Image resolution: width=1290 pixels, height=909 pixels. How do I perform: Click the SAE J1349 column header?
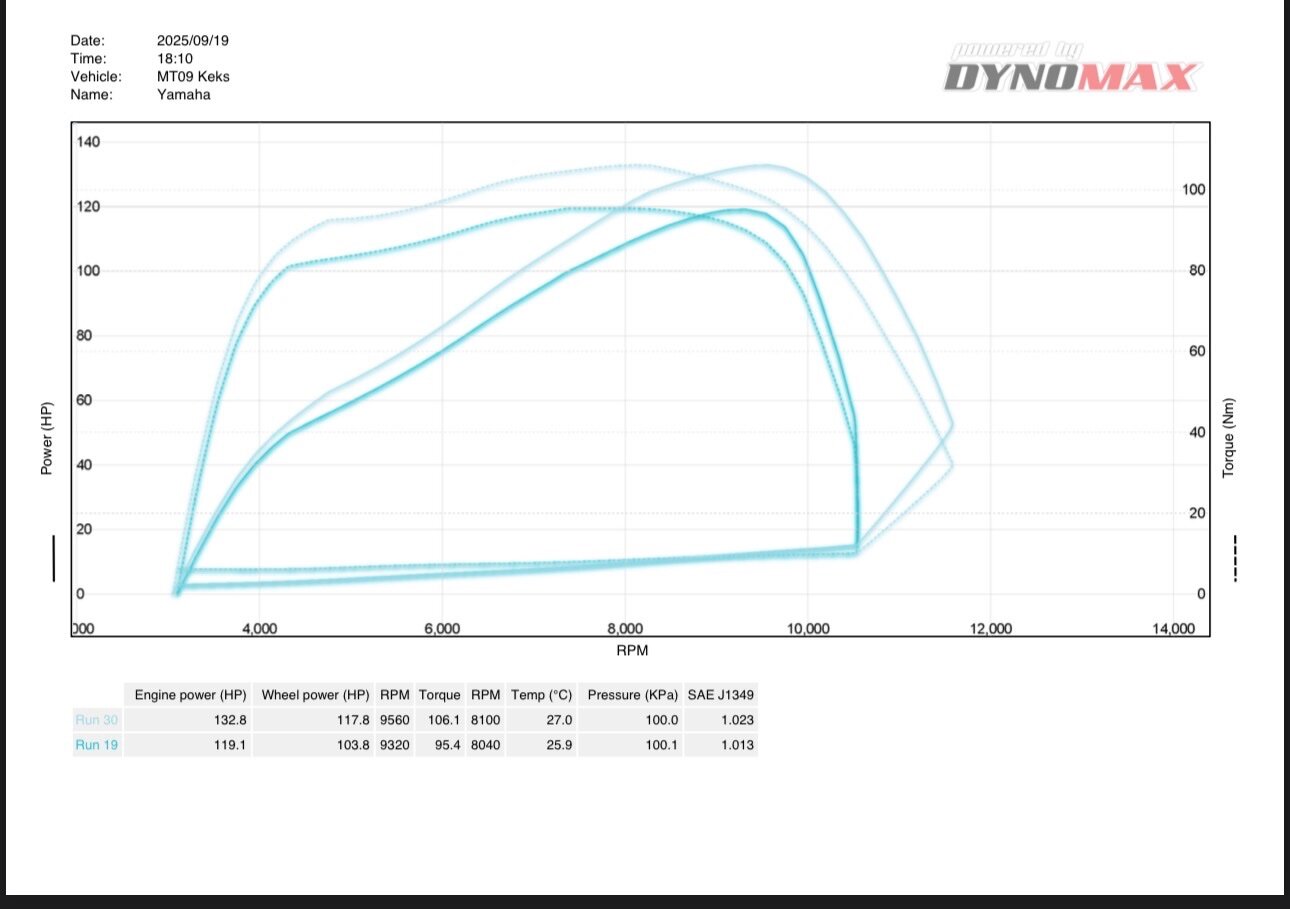pyautogui.click(x=720, y=695)
